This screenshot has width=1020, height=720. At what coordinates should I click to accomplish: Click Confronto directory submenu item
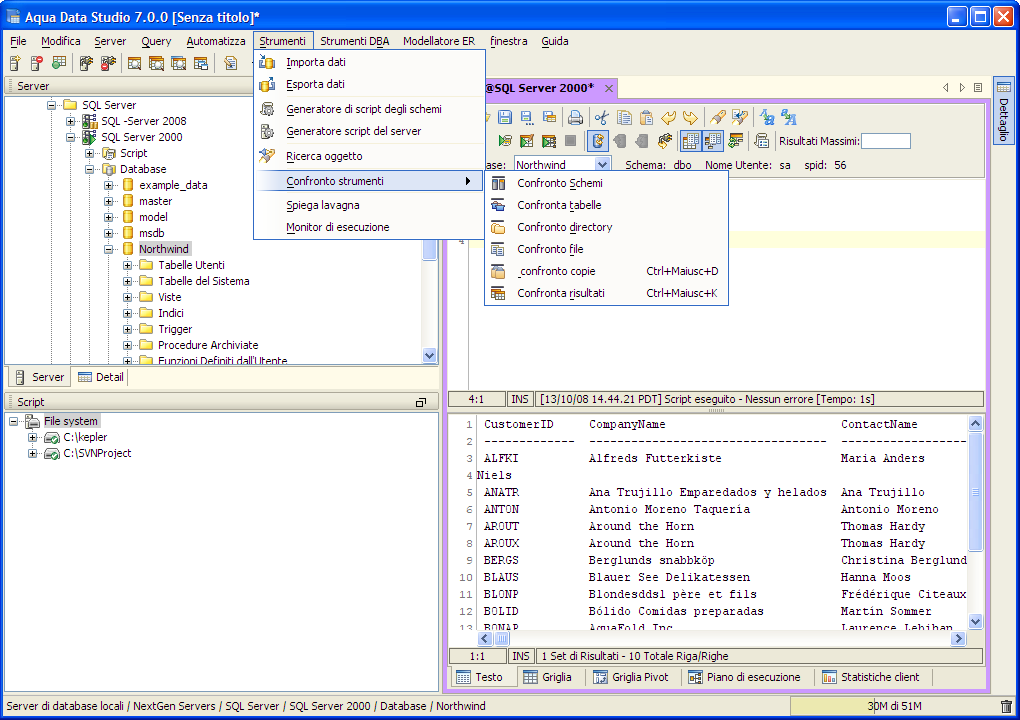[x=606, y=227]
